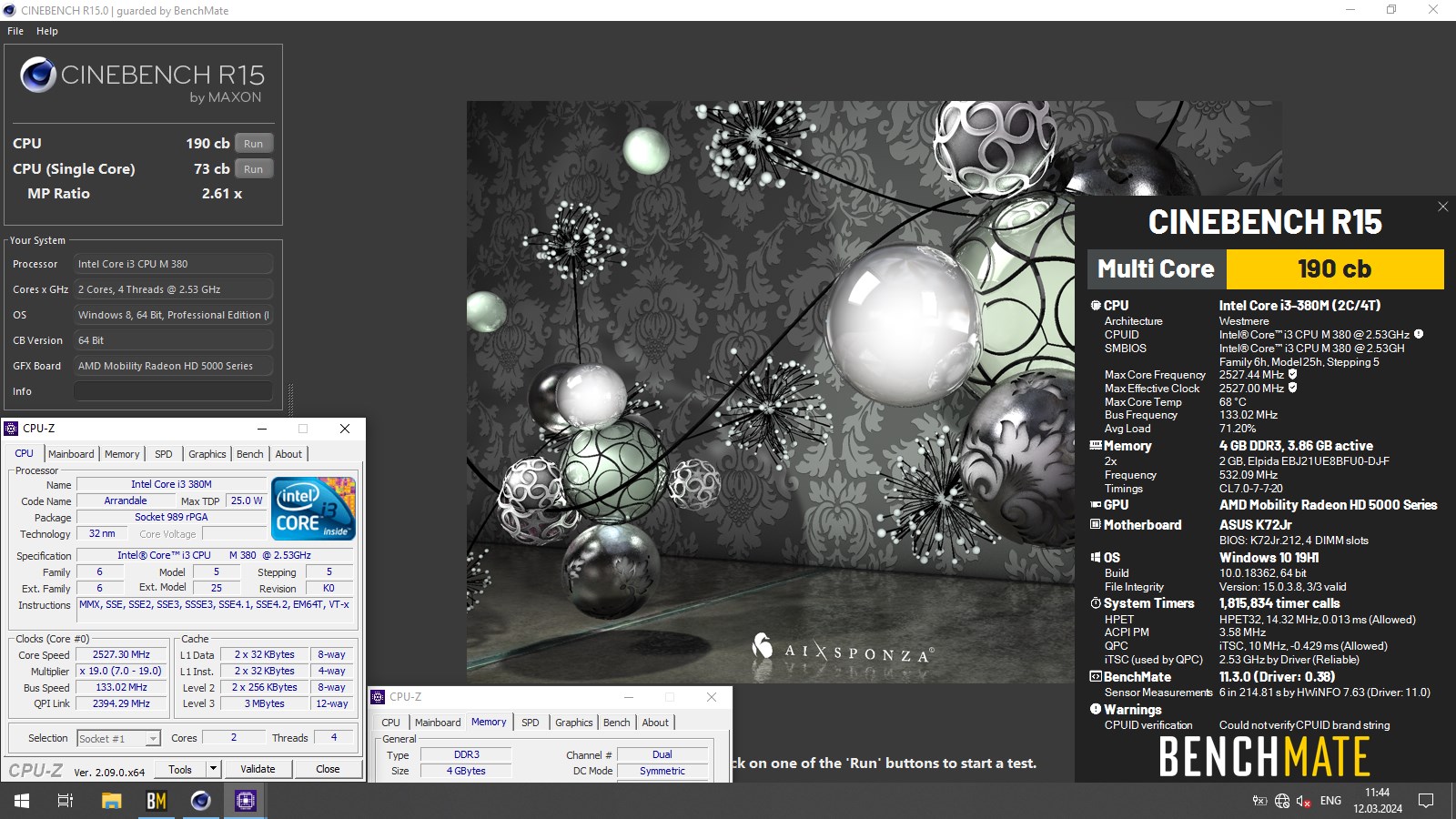Click the CPUID warning exclamation icon

[x=1419, y=334]
